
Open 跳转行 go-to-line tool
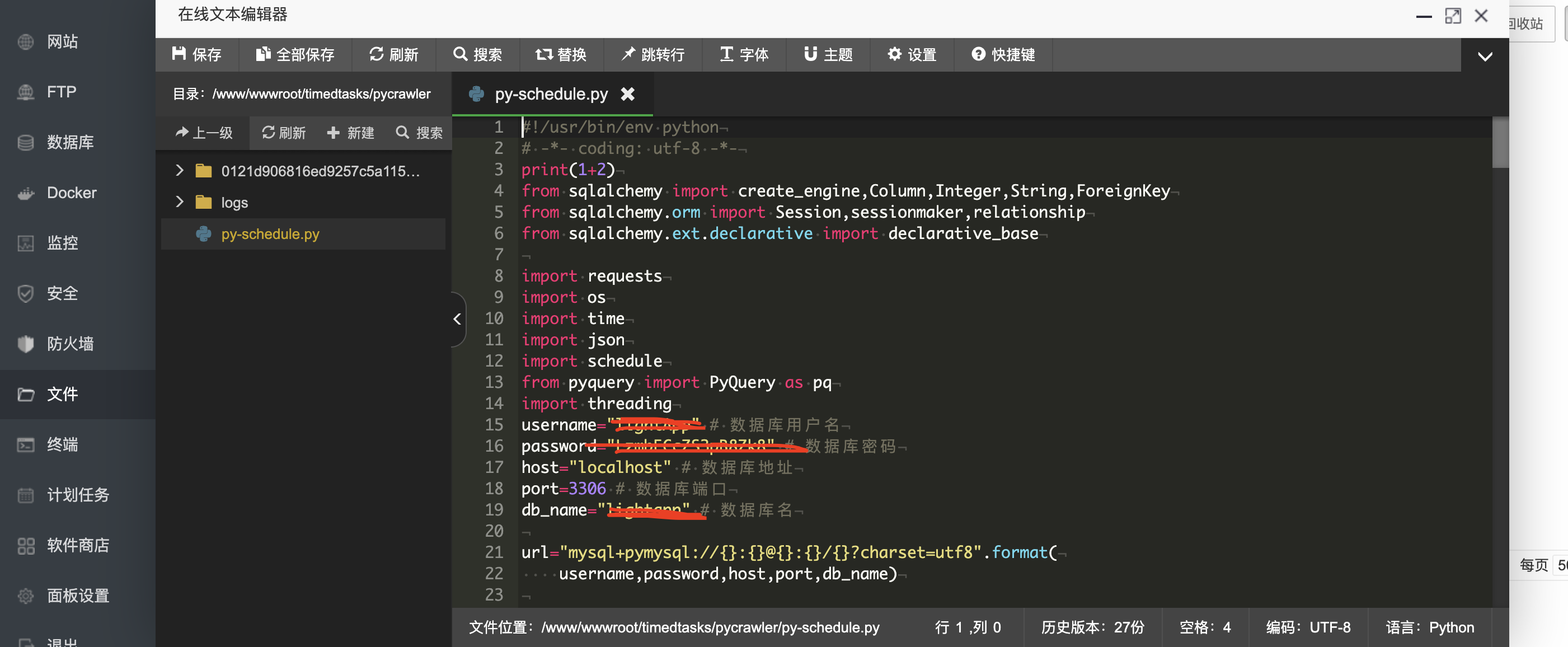tap(652, 55)
